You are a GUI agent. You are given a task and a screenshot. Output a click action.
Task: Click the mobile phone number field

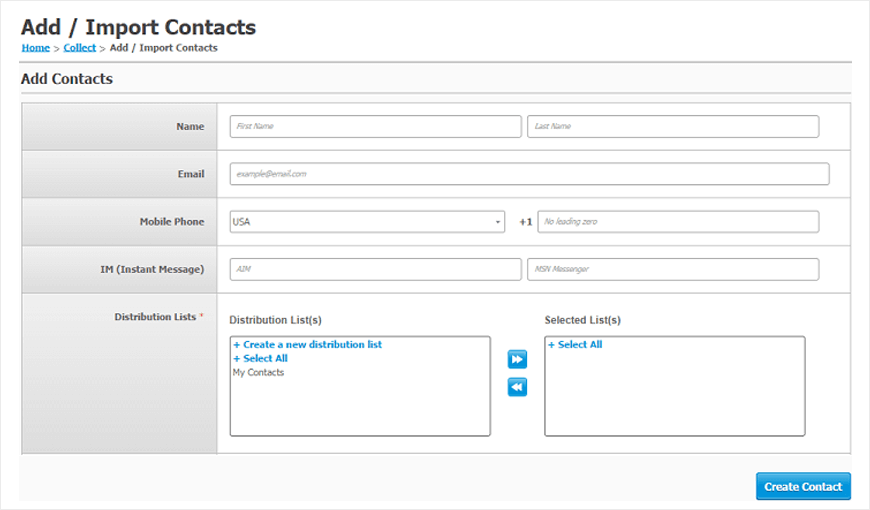[x=678, y=221]
